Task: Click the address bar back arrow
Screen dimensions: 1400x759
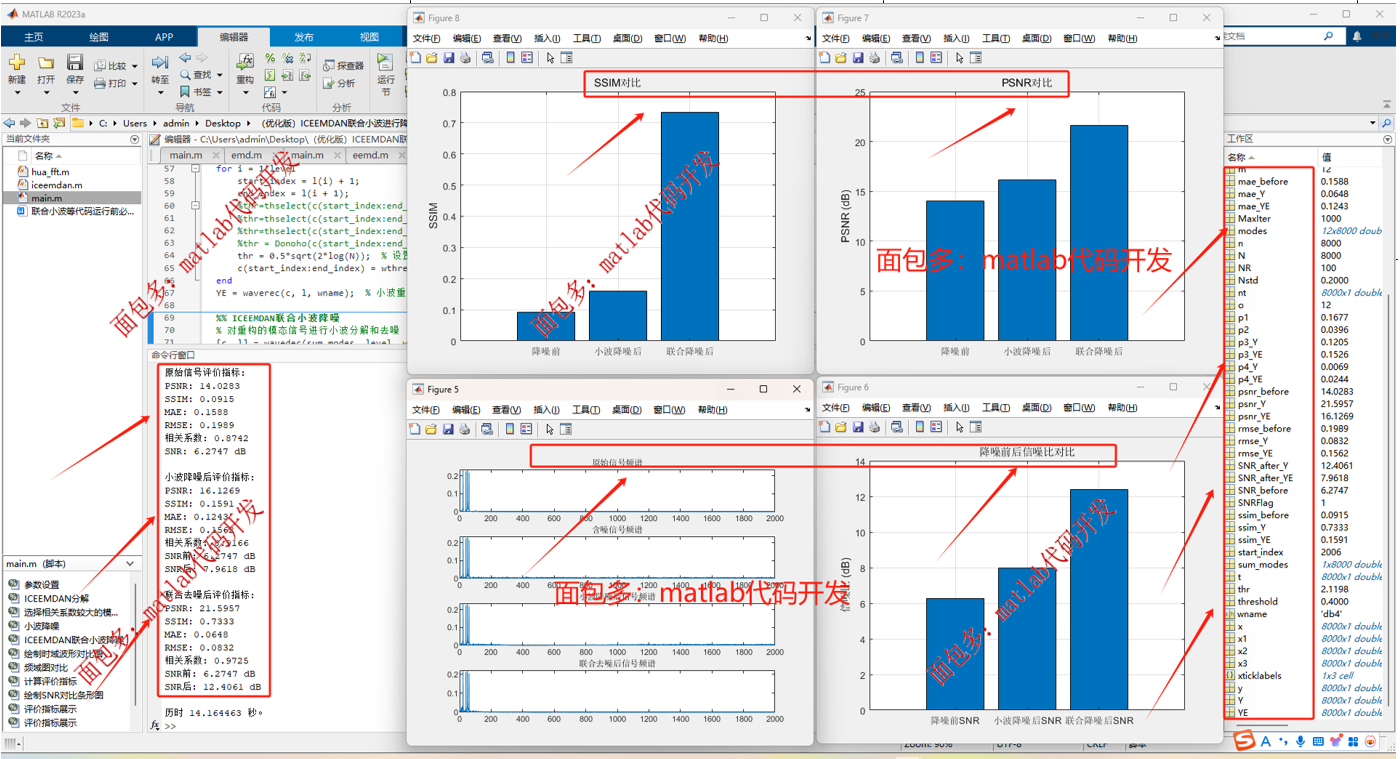Action: [x=9, y=123]
